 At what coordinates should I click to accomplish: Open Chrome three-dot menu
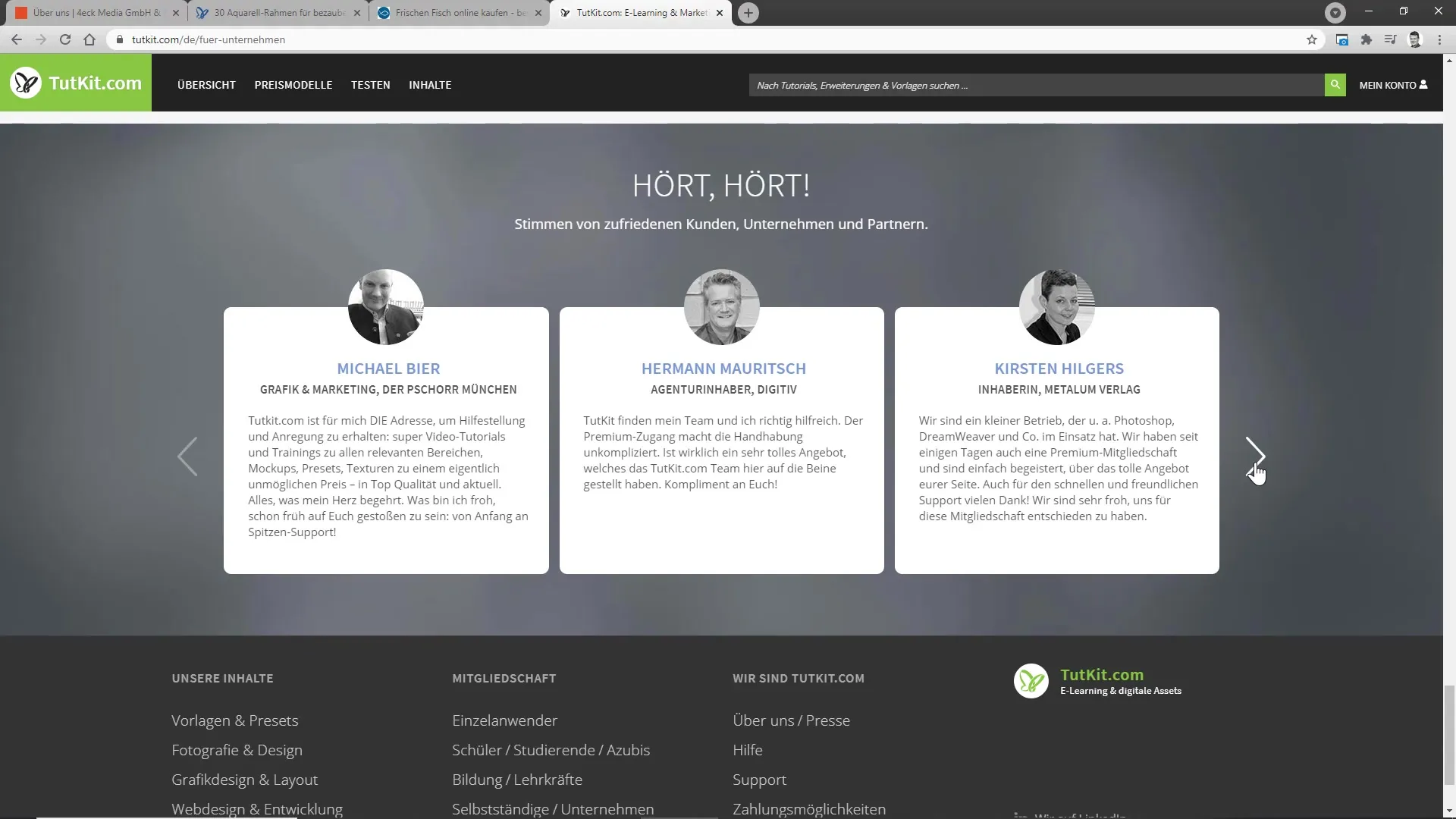pyautogui.click(x=1439, y=39)
